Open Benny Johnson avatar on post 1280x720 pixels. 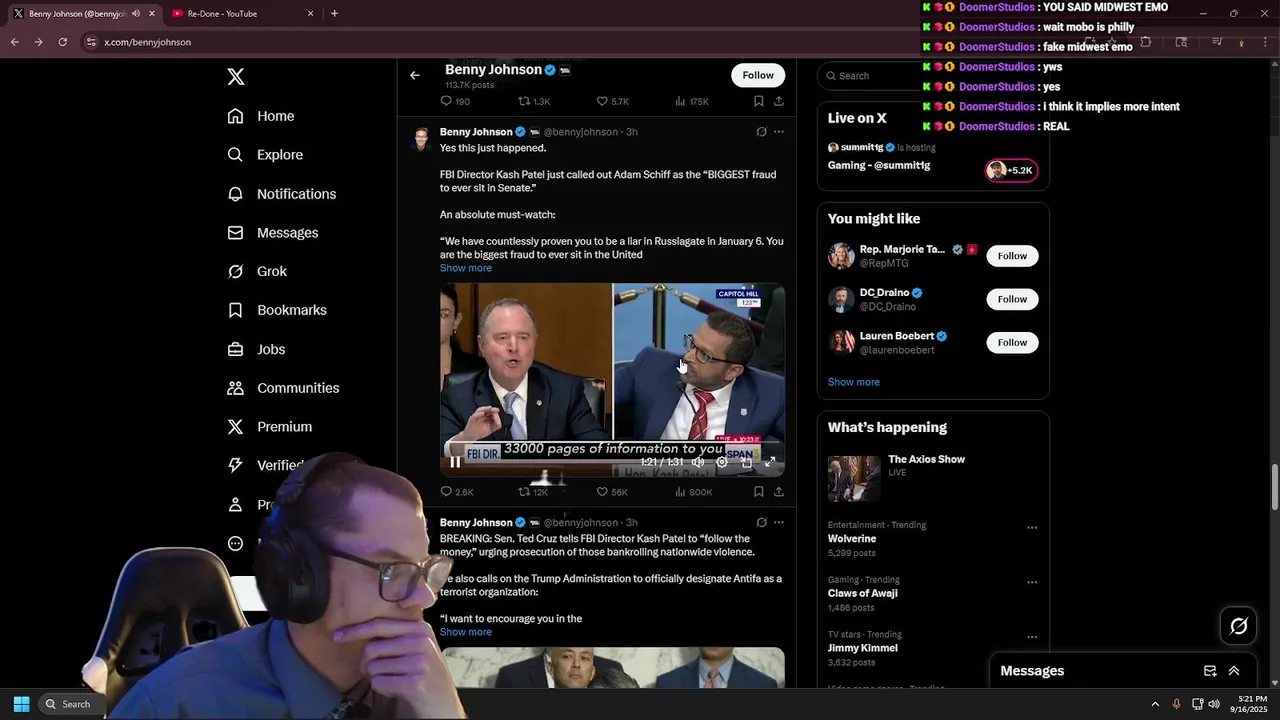tap(421, 138)
